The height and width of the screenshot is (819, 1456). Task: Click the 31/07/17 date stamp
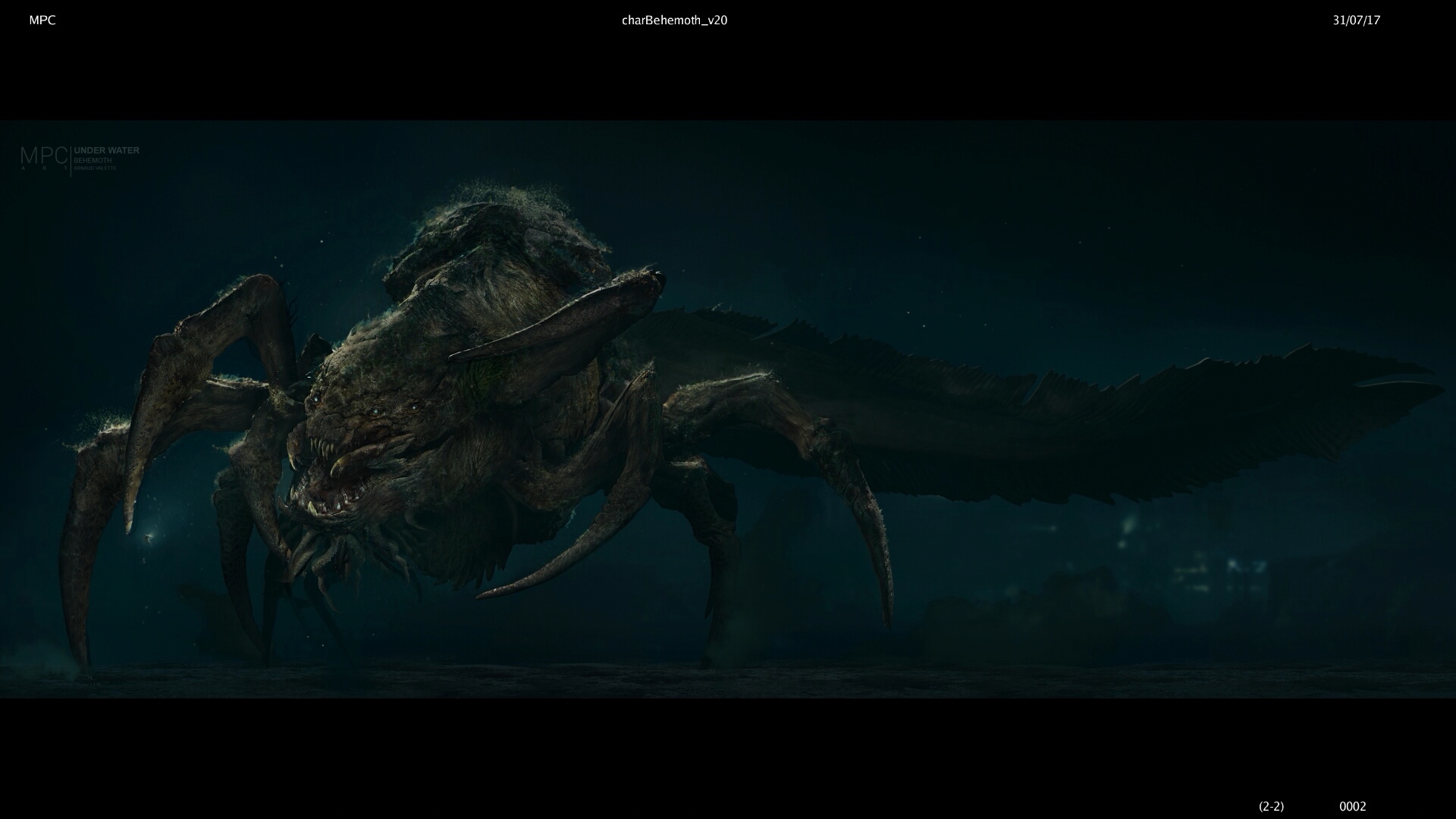pos(1356,20)
